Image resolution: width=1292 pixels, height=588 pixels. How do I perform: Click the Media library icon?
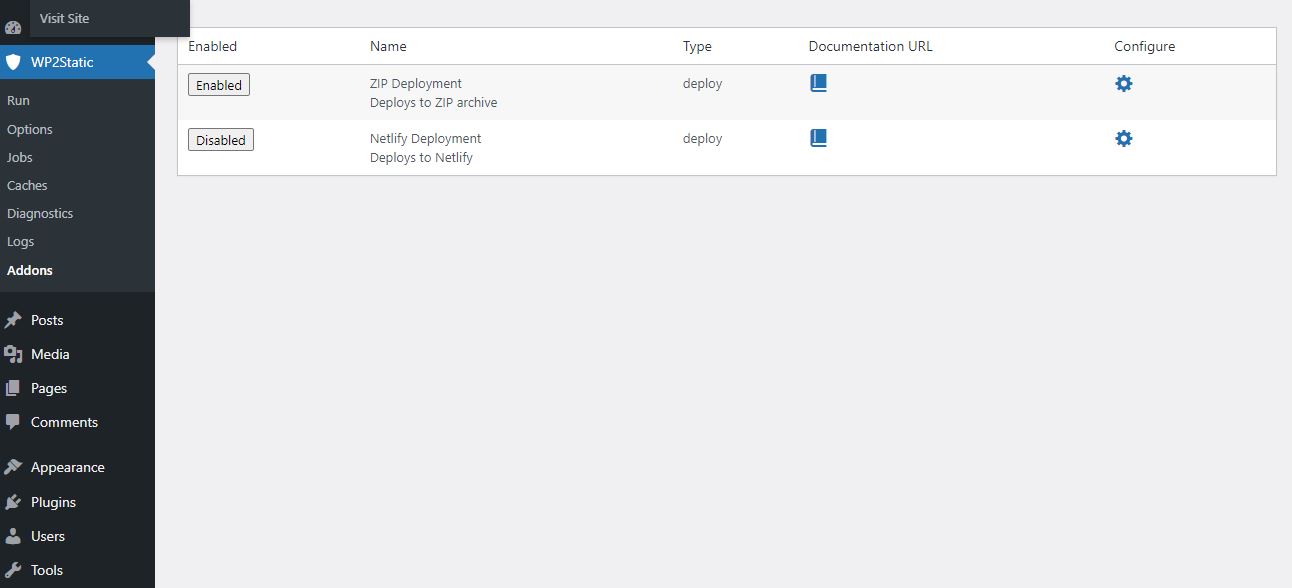(13, 354)
